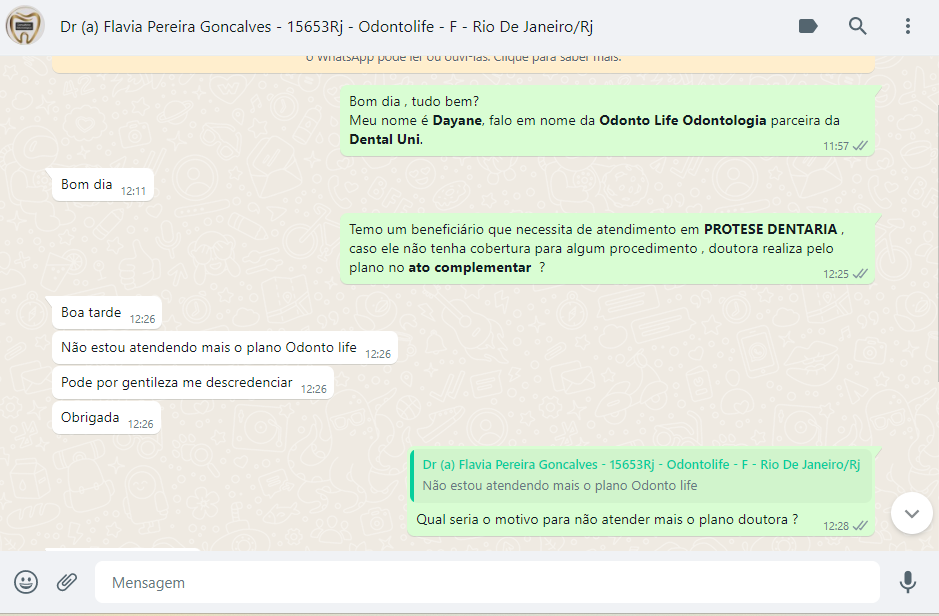Open the three-dot chat menu

click(x=908, y=26)
